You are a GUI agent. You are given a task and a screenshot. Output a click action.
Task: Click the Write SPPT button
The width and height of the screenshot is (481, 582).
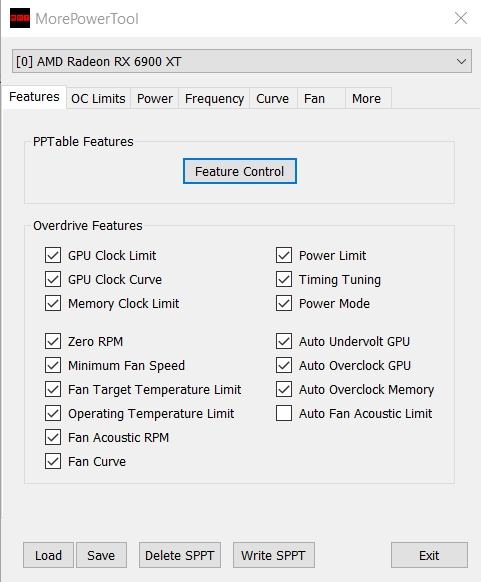[x=274, y=555]
